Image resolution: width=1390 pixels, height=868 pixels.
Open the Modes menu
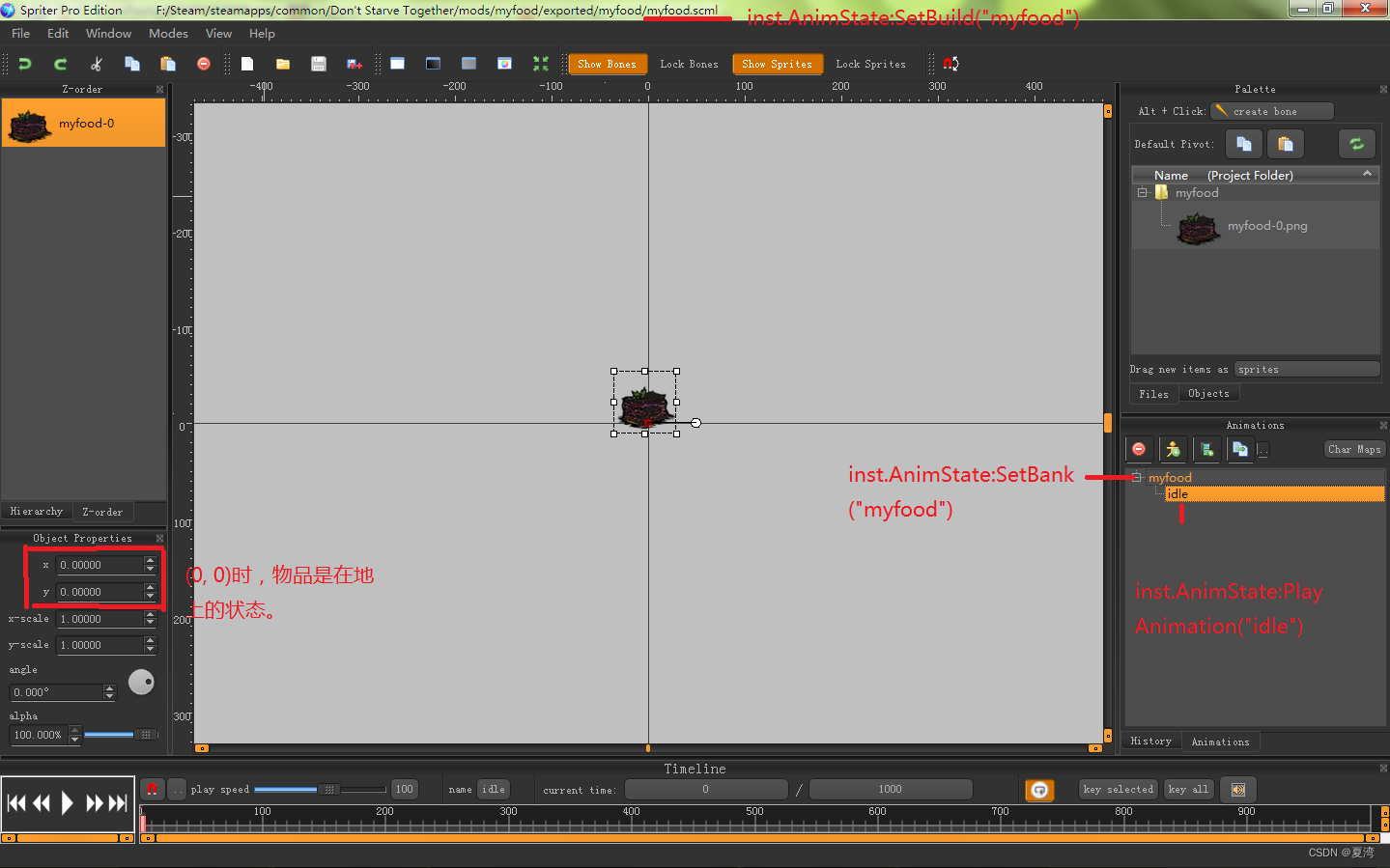pyautogui.click(x=168, y=33)
